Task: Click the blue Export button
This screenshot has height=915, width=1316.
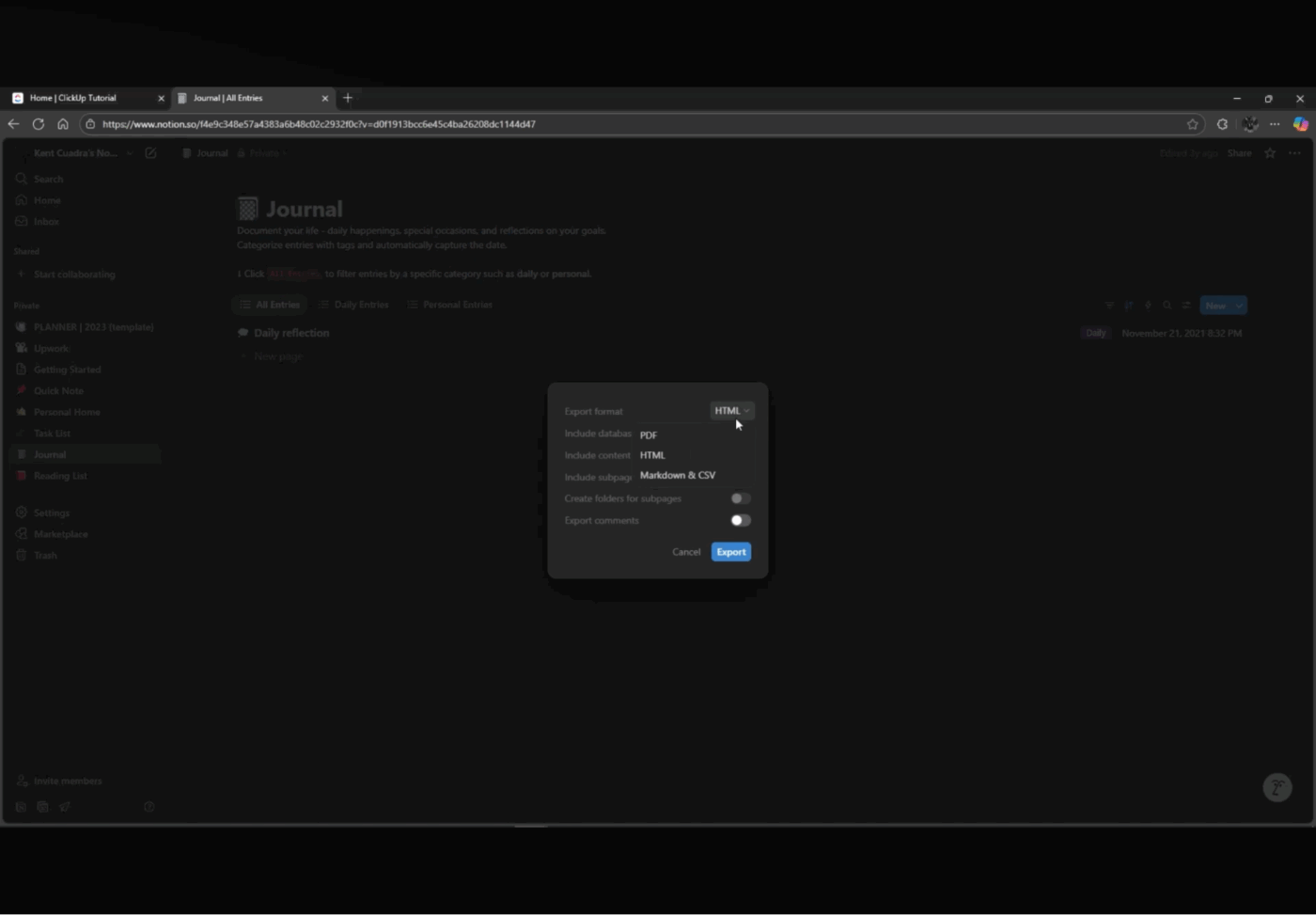Action: pyautogui.click(x=730, y=552)
